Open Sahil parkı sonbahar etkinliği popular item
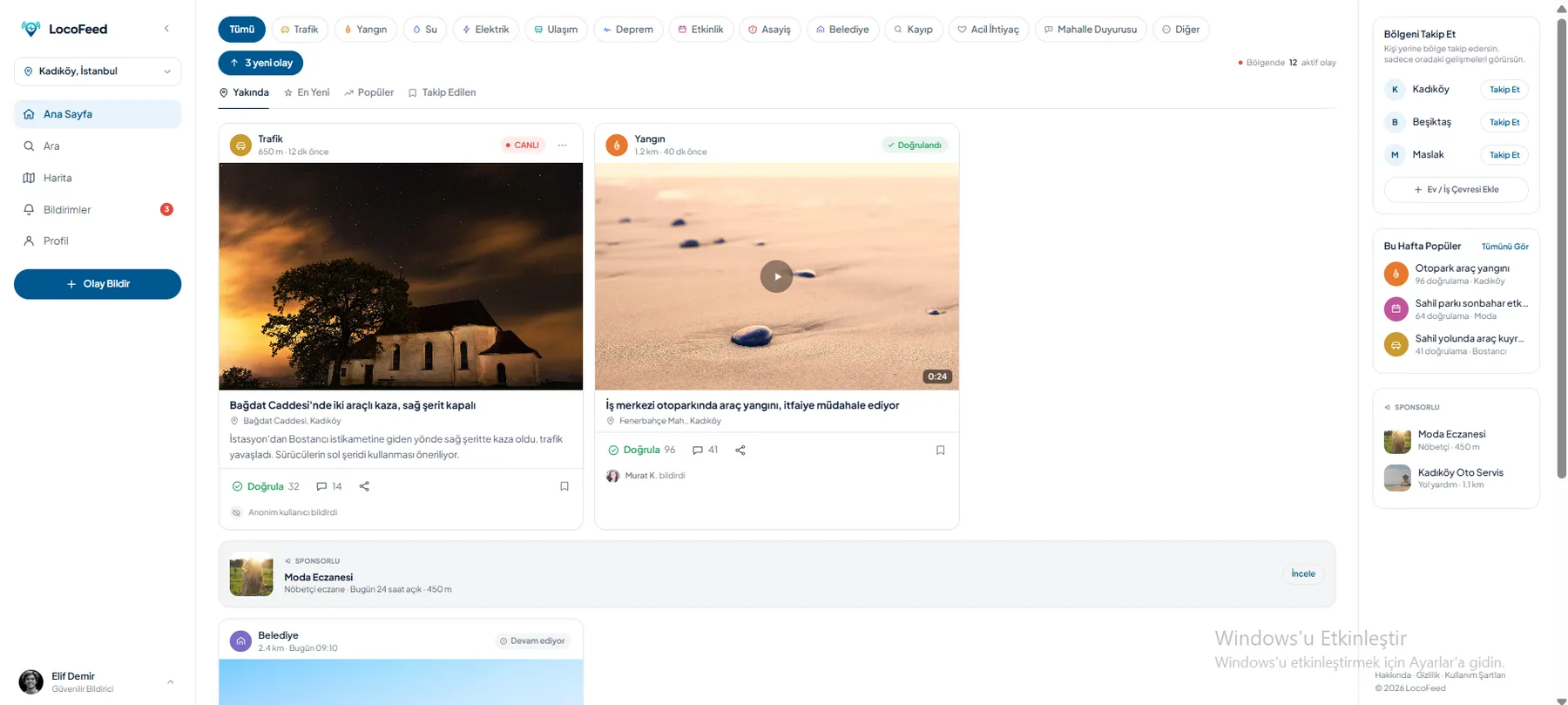This screenshot has width=1568, height=705. (1456, 309)
